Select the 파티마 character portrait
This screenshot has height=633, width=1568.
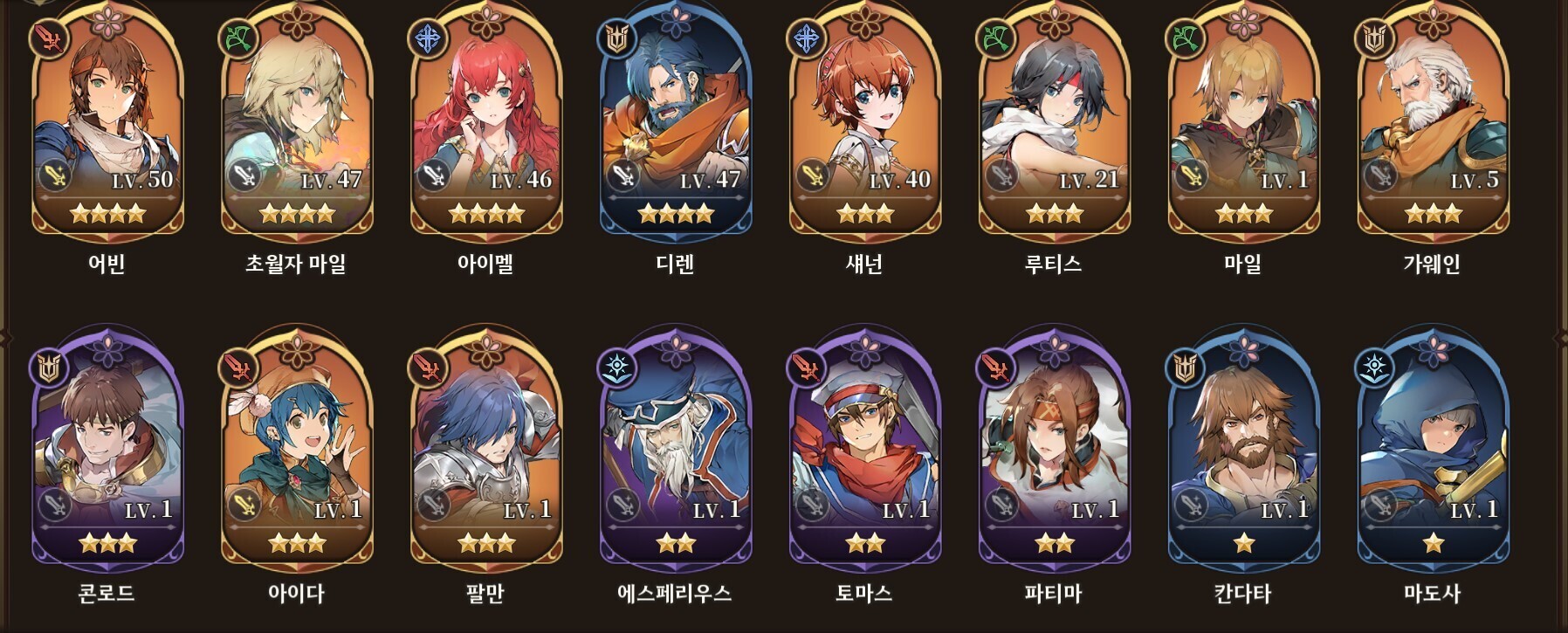click(1055, 450)
